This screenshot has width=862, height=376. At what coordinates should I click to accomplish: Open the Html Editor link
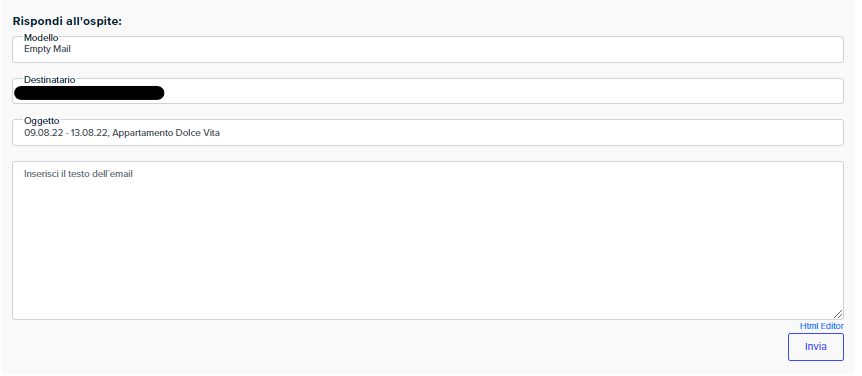pyautogui.click(x=822, y=326)
